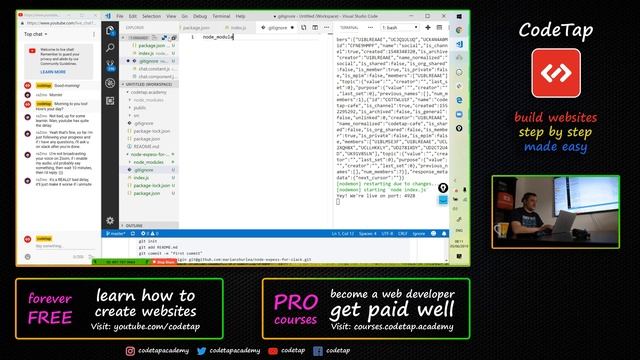Viewport: 640px width, 360px height.
Task: Open the Edit menu
Action: pos(133,16)
